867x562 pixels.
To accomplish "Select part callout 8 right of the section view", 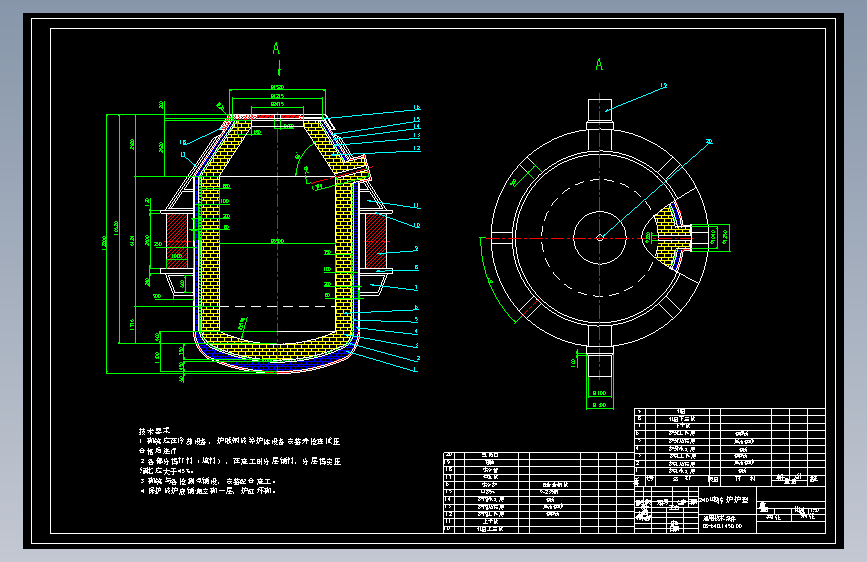I will coord(416,268).
